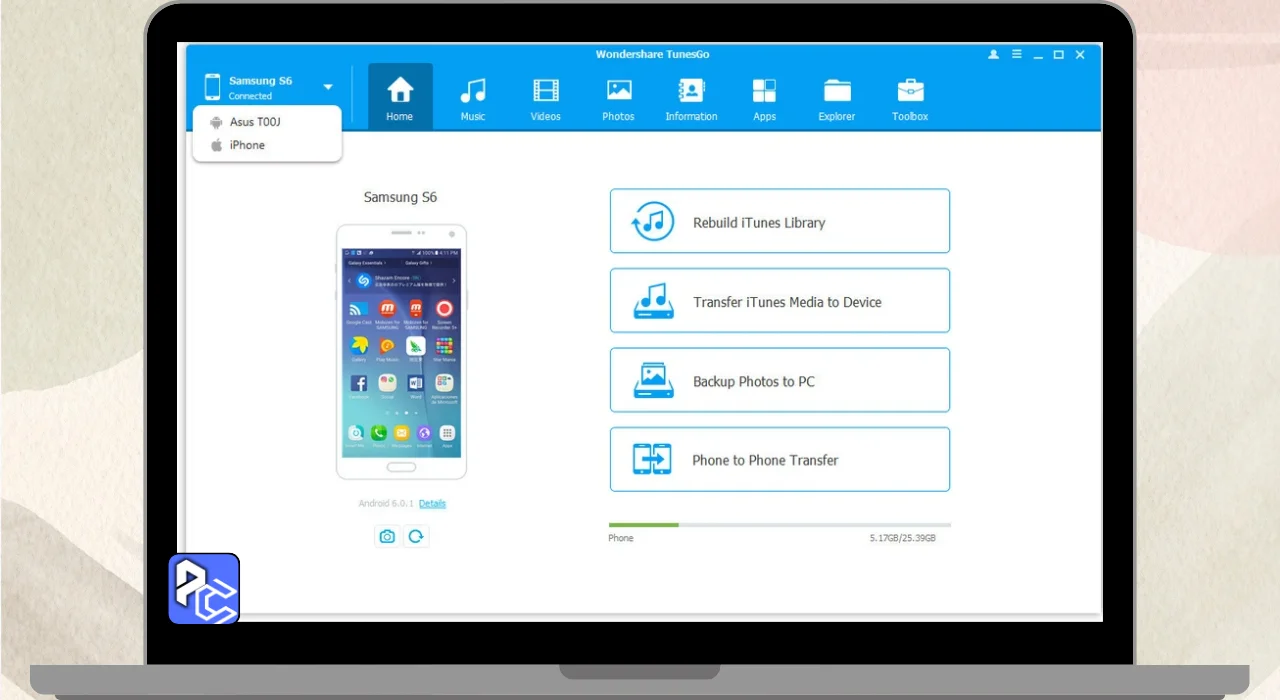Image resolution: width=1280 pixels, height=700 pixels.
Task: Click the Android 6.0.1 version text
Action: click(x=386, y=504)
